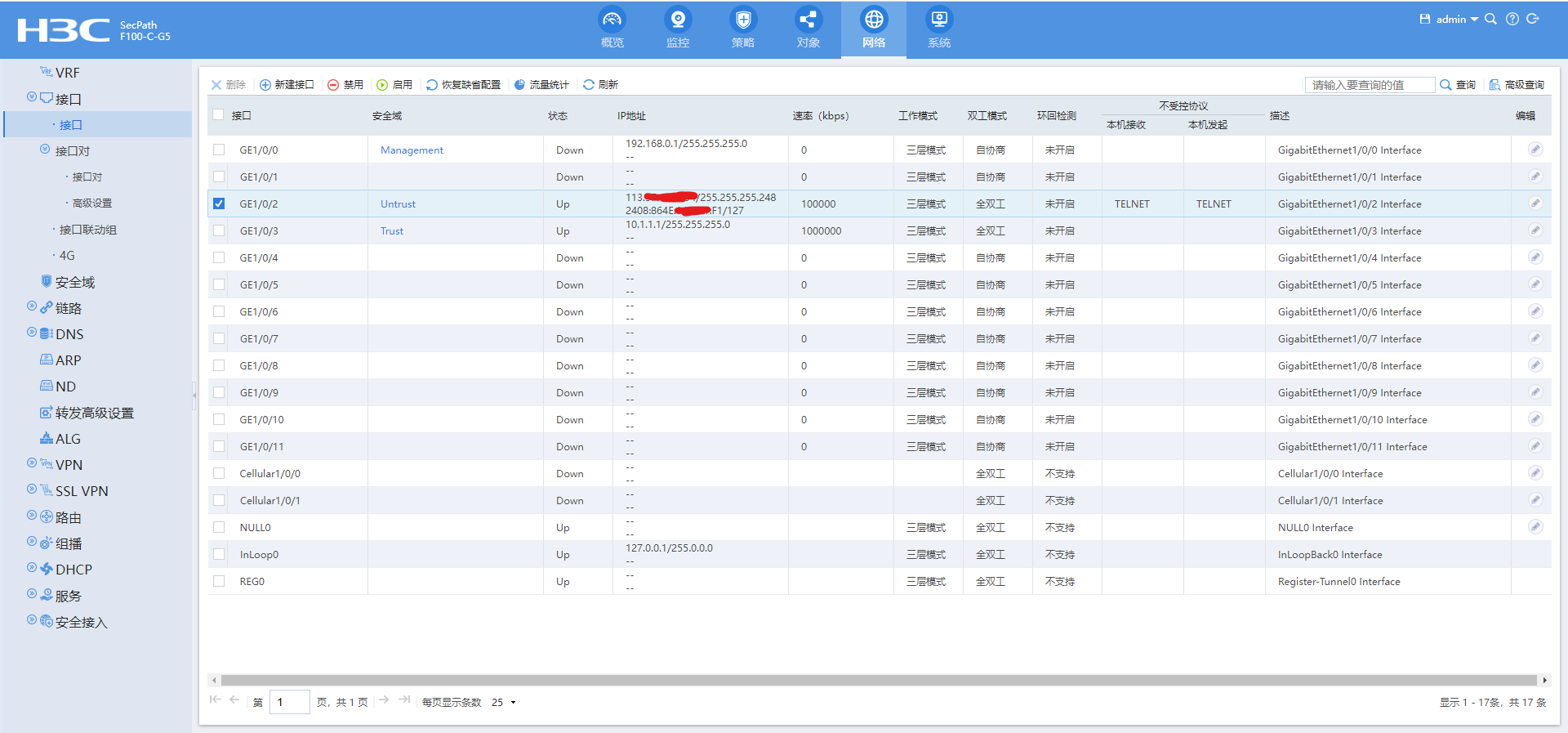Click the save configuration disk icon

coord(1425,19)
